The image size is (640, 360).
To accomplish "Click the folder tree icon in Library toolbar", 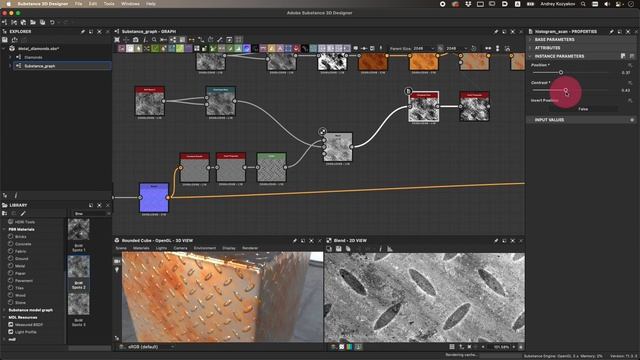I will (4, 213).
